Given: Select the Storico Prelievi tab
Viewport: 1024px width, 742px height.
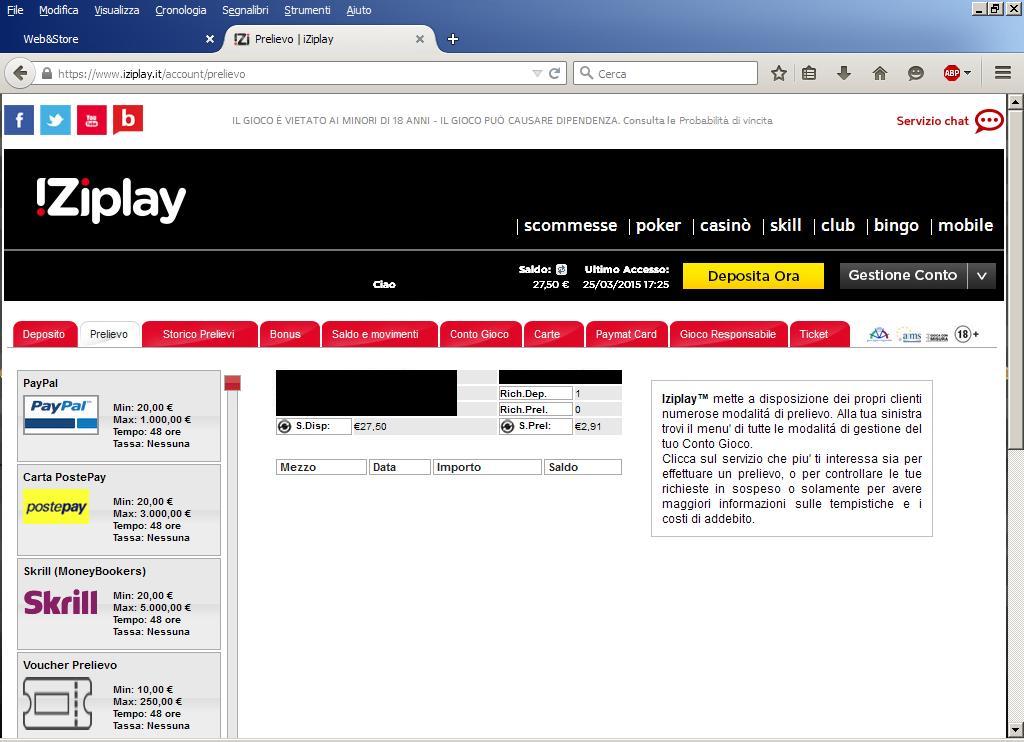Looking at the screenshot, I should [199, 334].
